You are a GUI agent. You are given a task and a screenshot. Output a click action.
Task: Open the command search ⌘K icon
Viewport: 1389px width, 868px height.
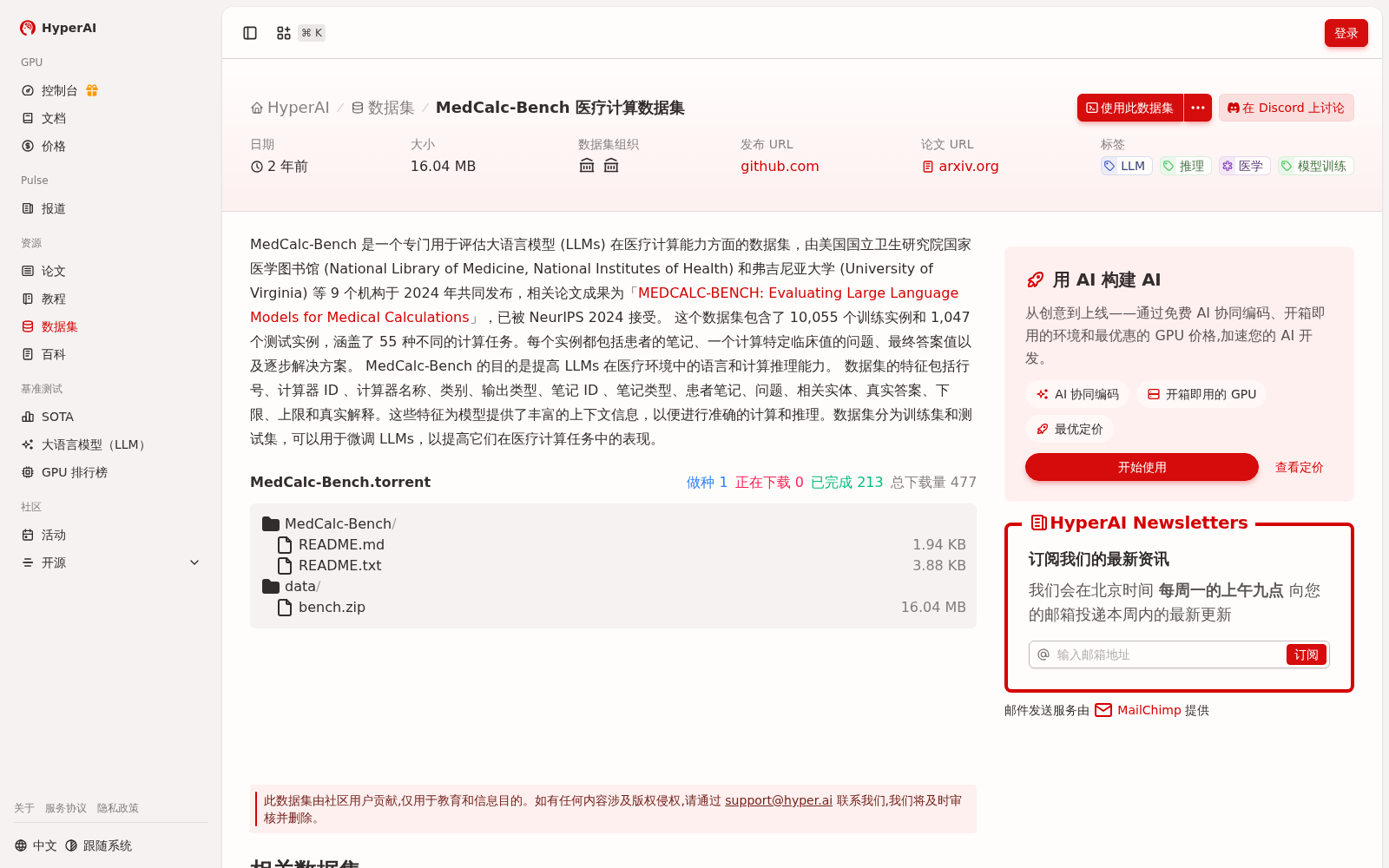[284, 33]
